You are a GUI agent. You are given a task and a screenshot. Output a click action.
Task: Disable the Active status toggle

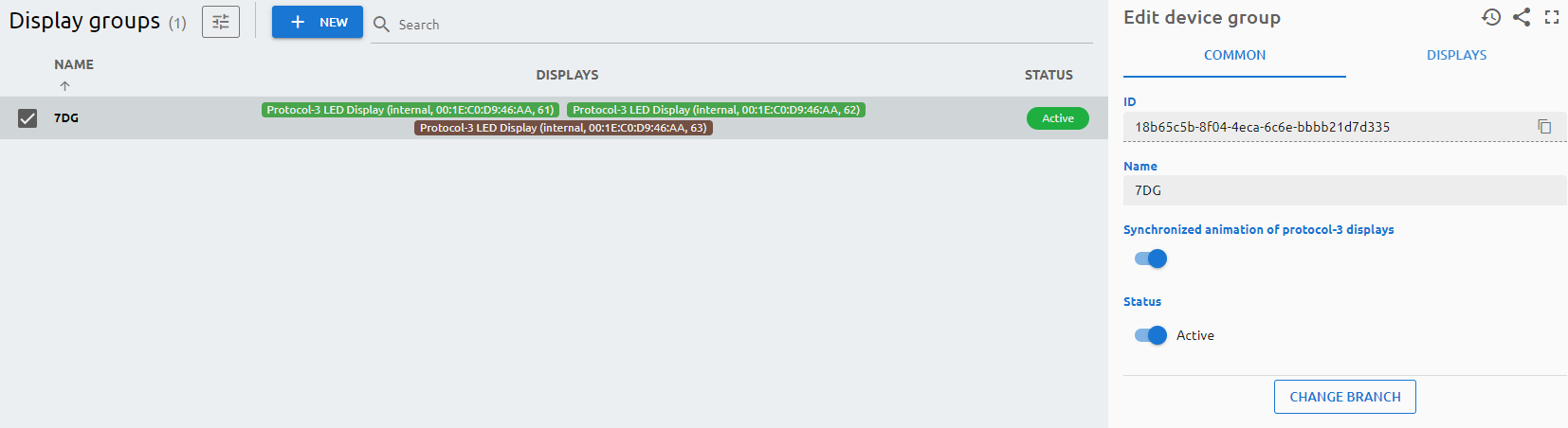(1151, 335)
